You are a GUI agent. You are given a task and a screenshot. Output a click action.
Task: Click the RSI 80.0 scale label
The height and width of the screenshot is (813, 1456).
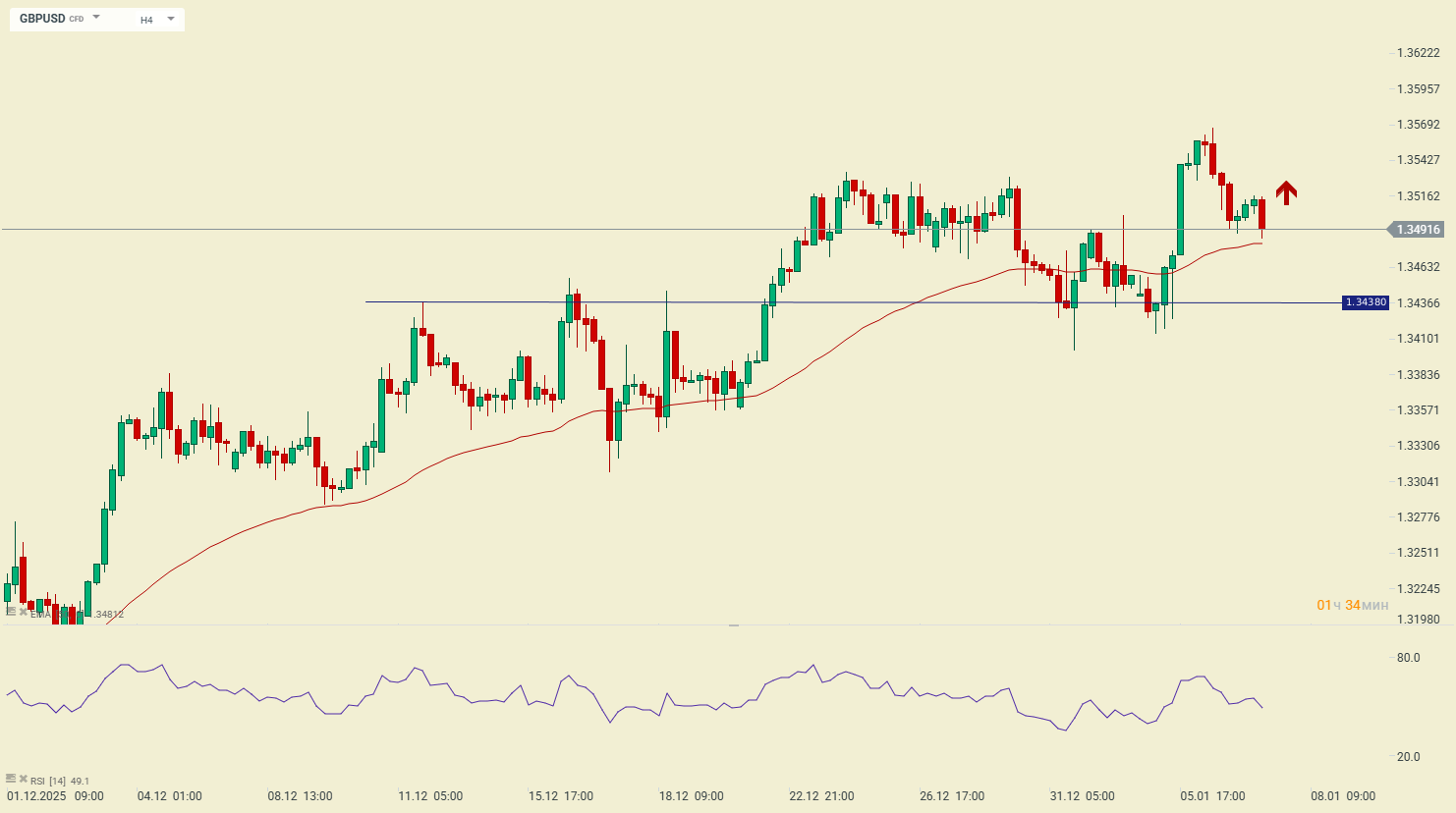click(x=1408, y=658)
